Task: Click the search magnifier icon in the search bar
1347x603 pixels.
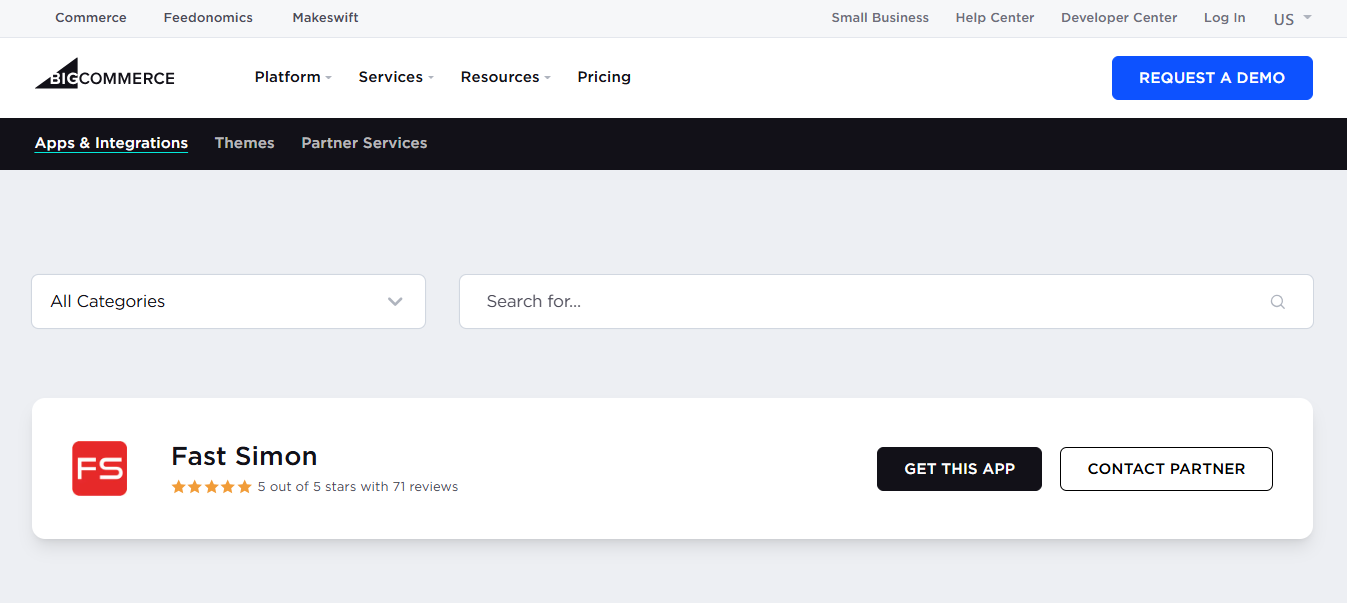Action: pyautogui.click(x=1277, y=301)
